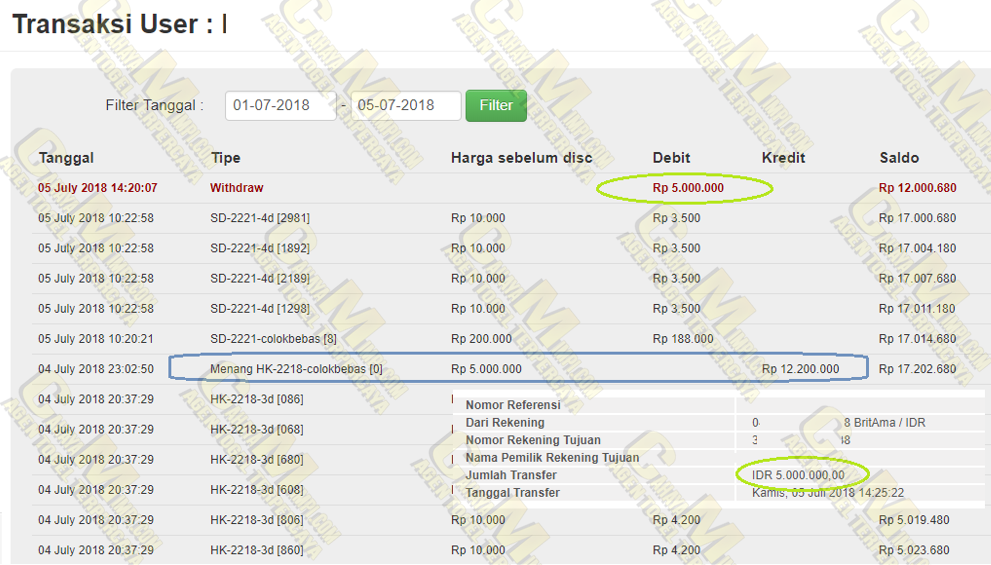Click the Saldo column header
991x565 pixels.
[899, 158]
